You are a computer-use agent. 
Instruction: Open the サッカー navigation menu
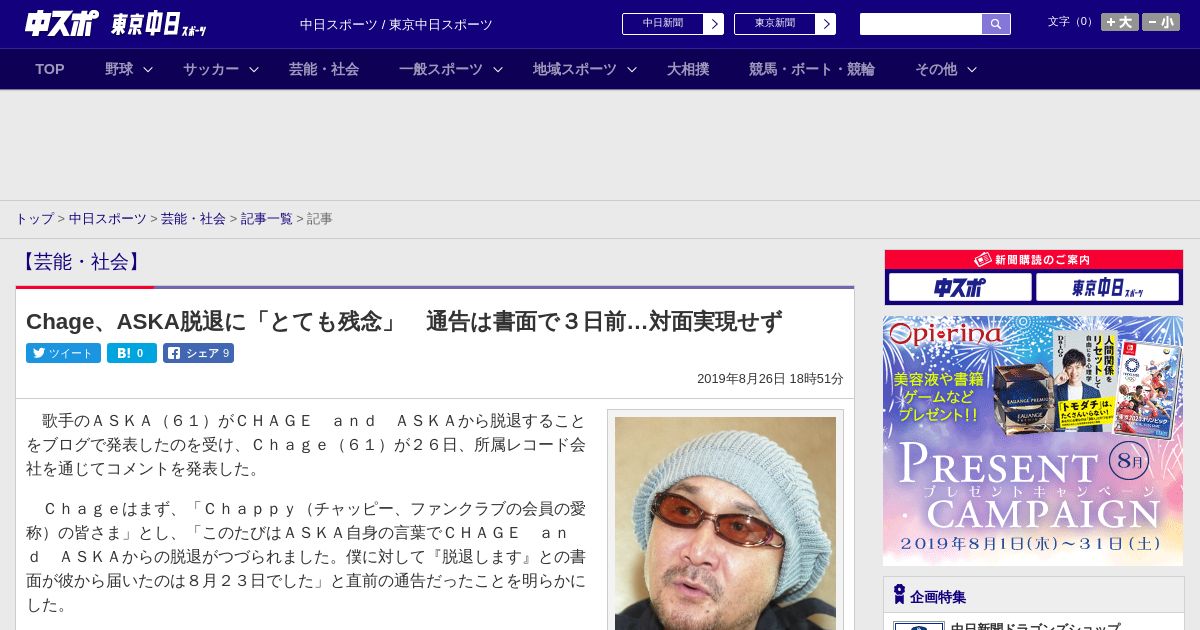point(211,69)
